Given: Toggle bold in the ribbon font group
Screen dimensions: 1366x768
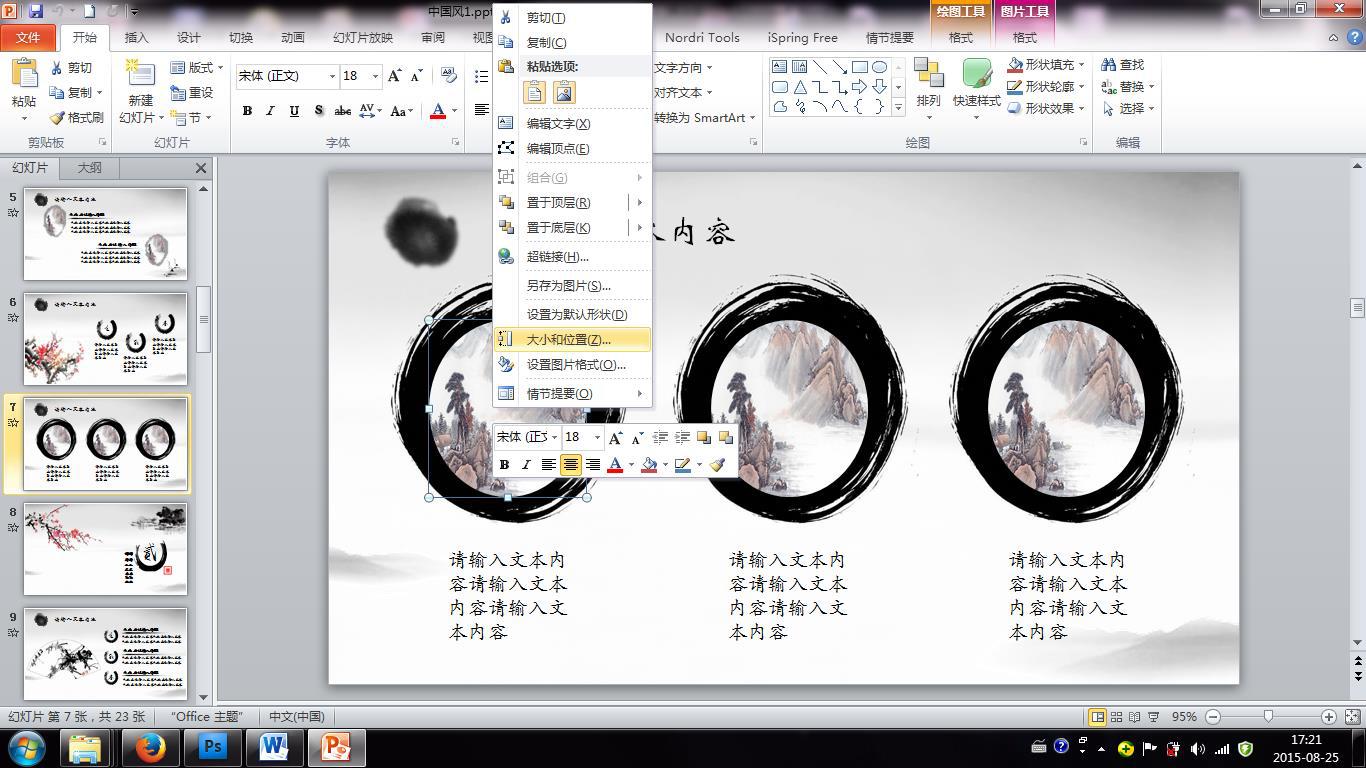Looking at the screenshot, I should (247, 111).
